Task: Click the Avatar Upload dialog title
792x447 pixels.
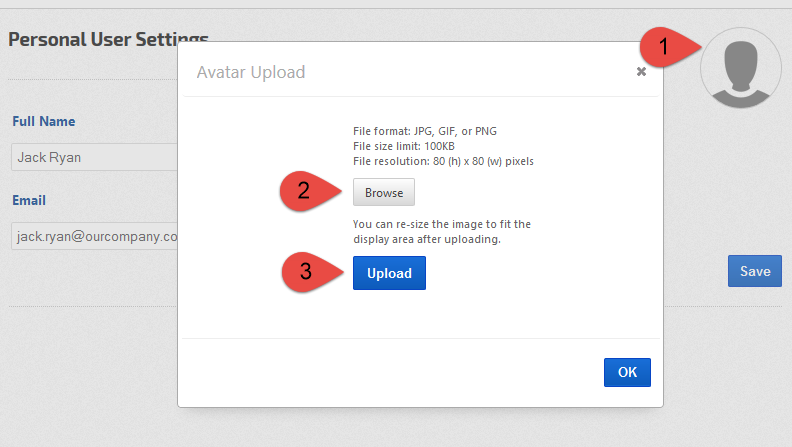Action: [x=251, y=72]
